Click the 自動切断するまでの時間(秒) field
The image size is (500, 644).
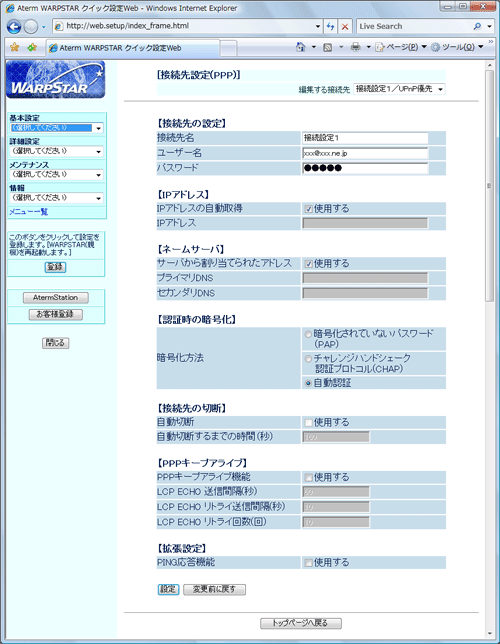click(x=336, y=437)
